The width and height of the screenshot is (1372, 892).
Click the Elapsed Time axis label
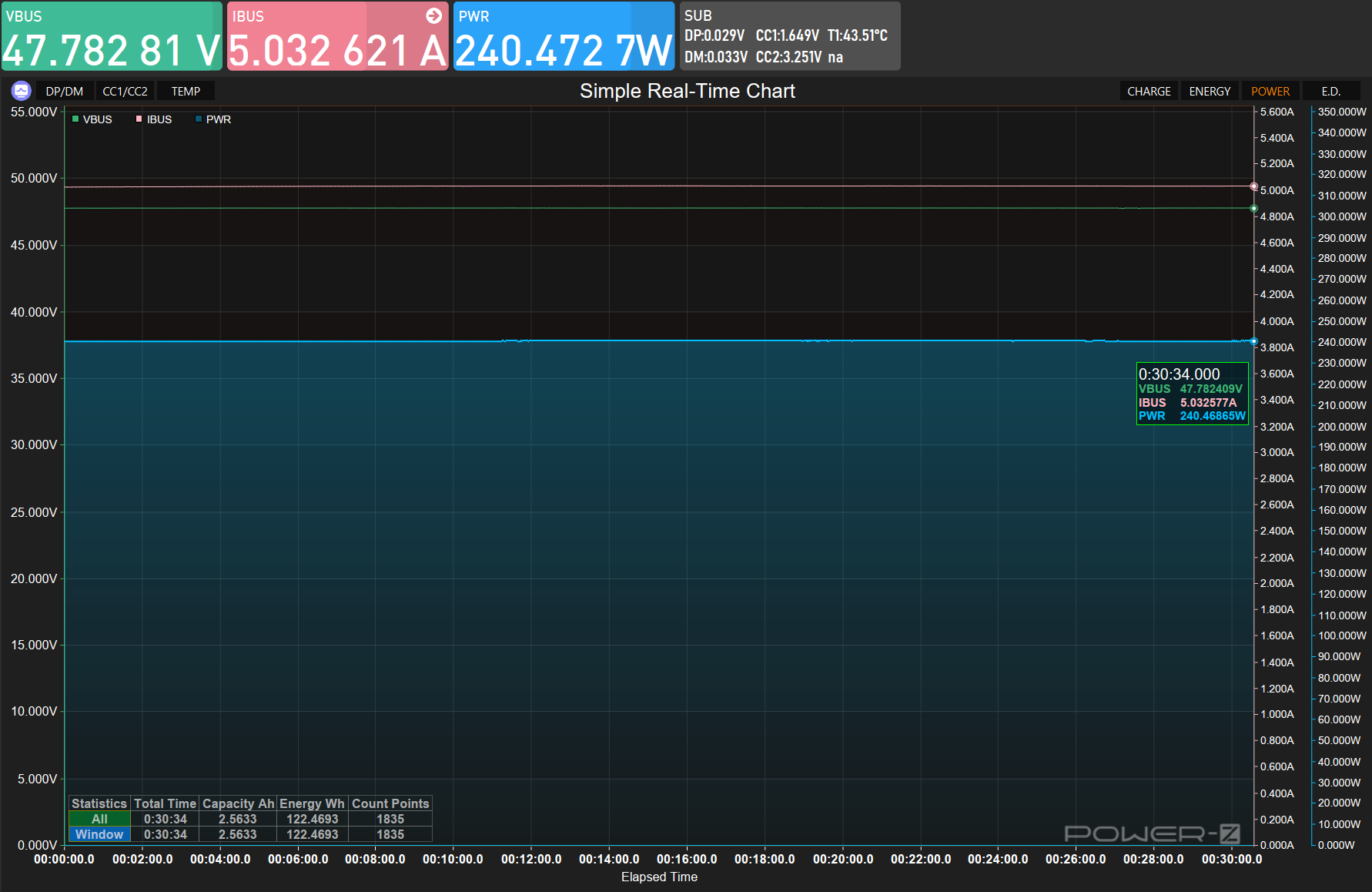click(x=659, y=877)
